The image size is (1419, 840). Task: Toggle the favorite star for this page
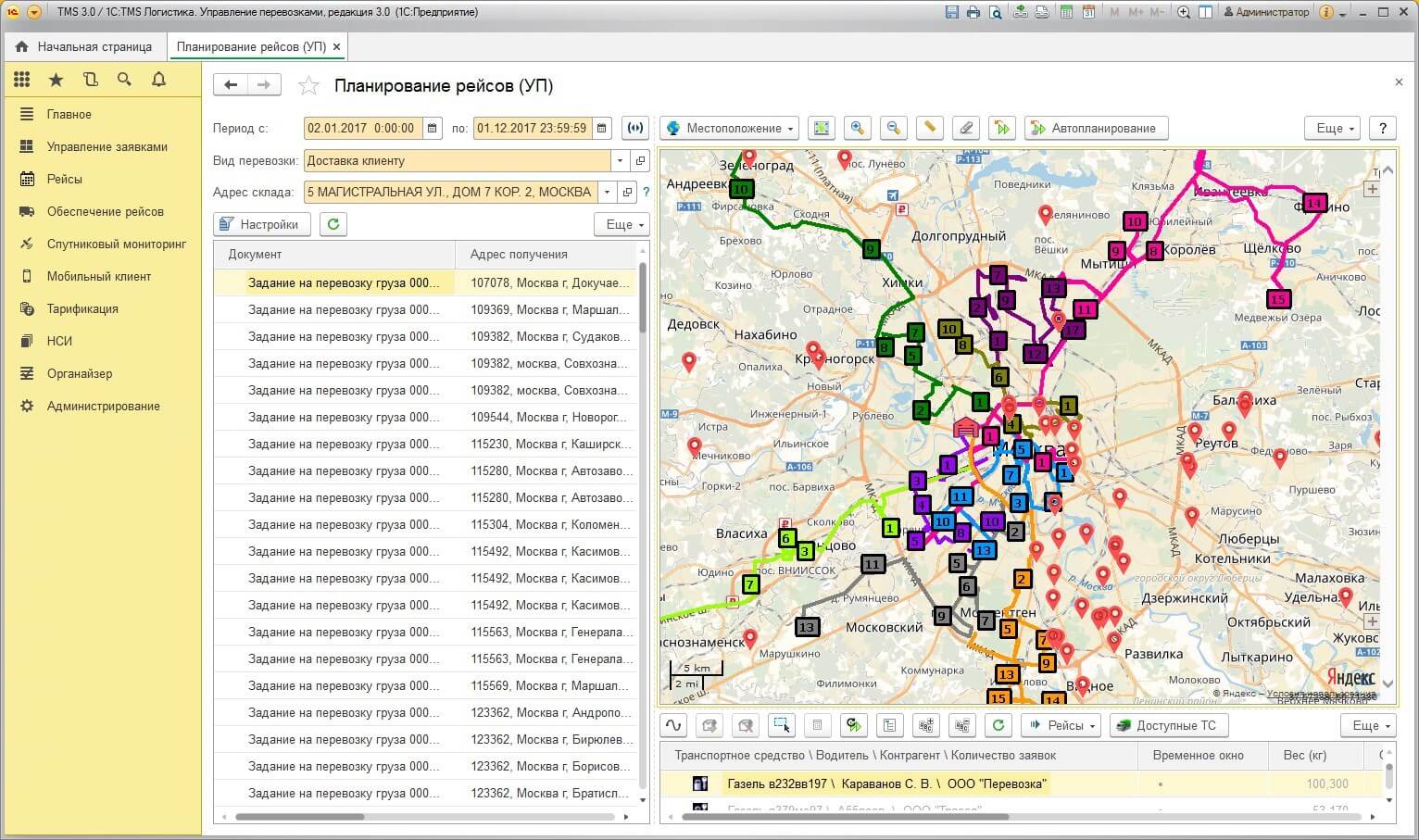pyautogui.click(x=308, y=86)
